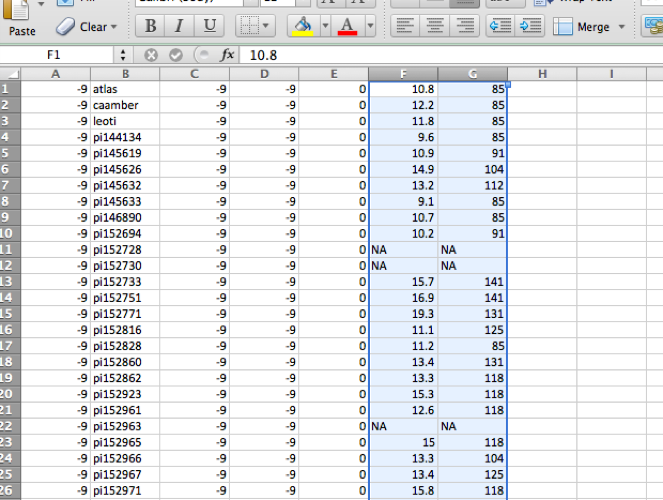Confirm entry with checkmark icon
Image resolution: width=663 pixels, height=500 pixels.
176,55
